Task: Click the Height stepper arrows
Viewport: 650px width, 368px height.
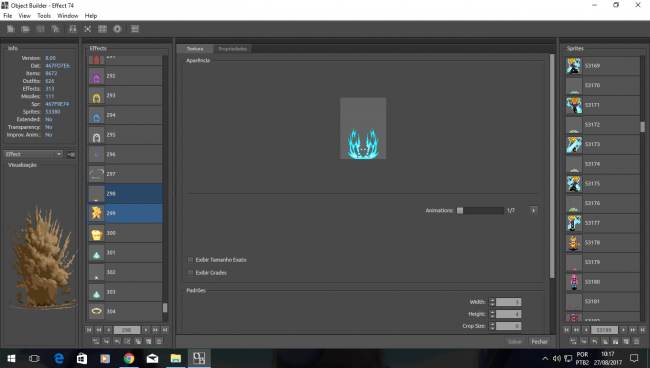Action: (492, 314)
